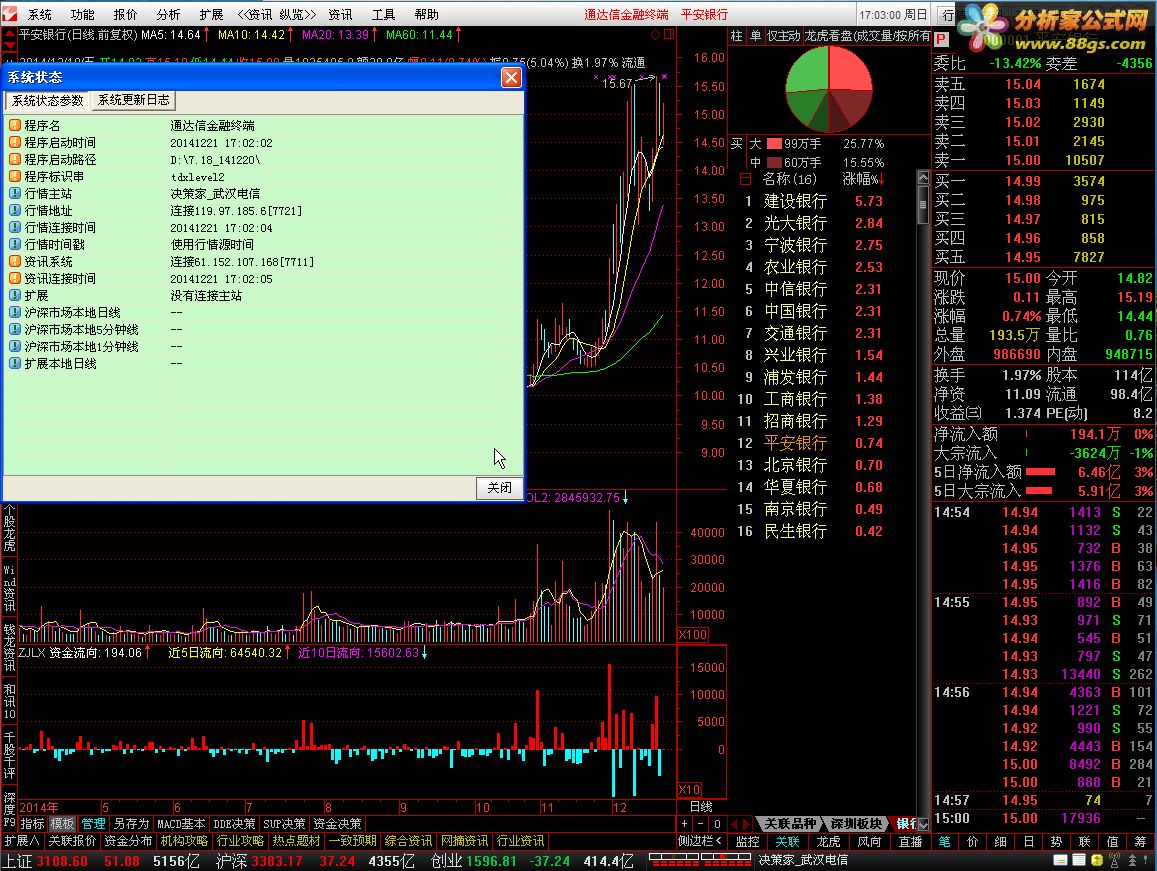This screenshot has width=1157, height=871.
Task: Toggle the 细 detail view button
Action: pyautogui.click(x=1001, y=841)
